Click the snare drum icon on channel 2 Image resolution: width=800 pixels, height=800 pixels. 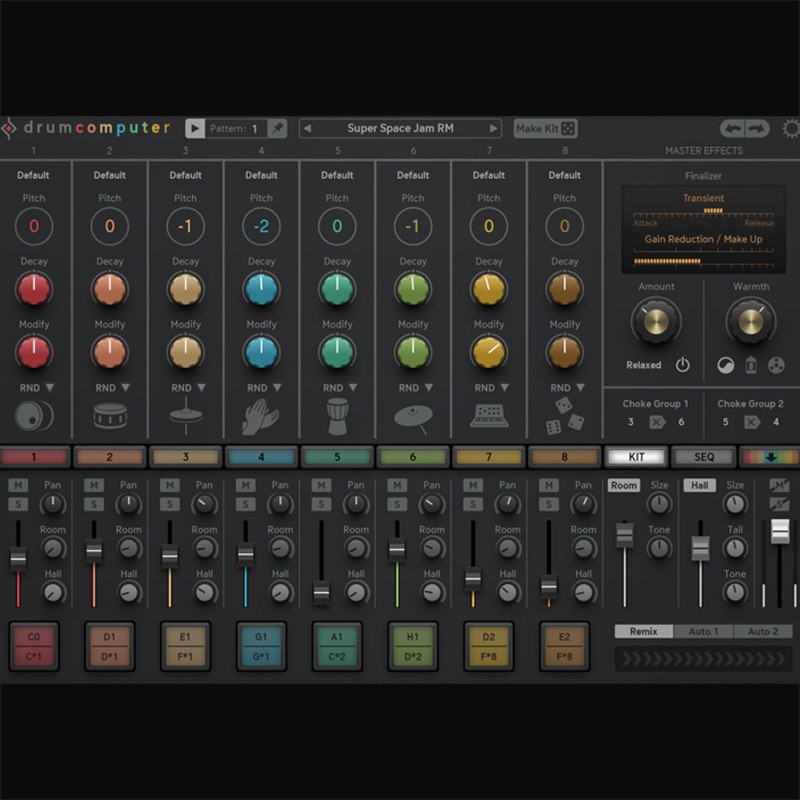click(110, 415)
